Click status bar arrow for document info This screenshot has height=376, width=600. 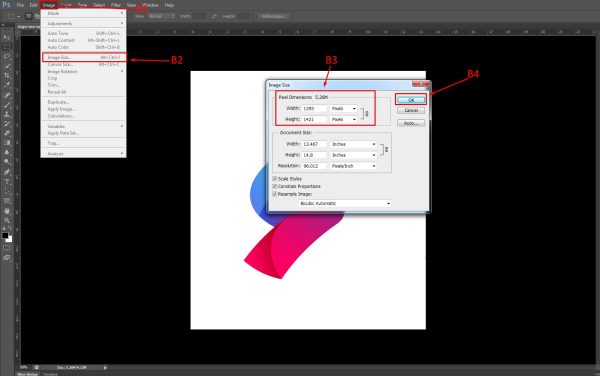105,368
